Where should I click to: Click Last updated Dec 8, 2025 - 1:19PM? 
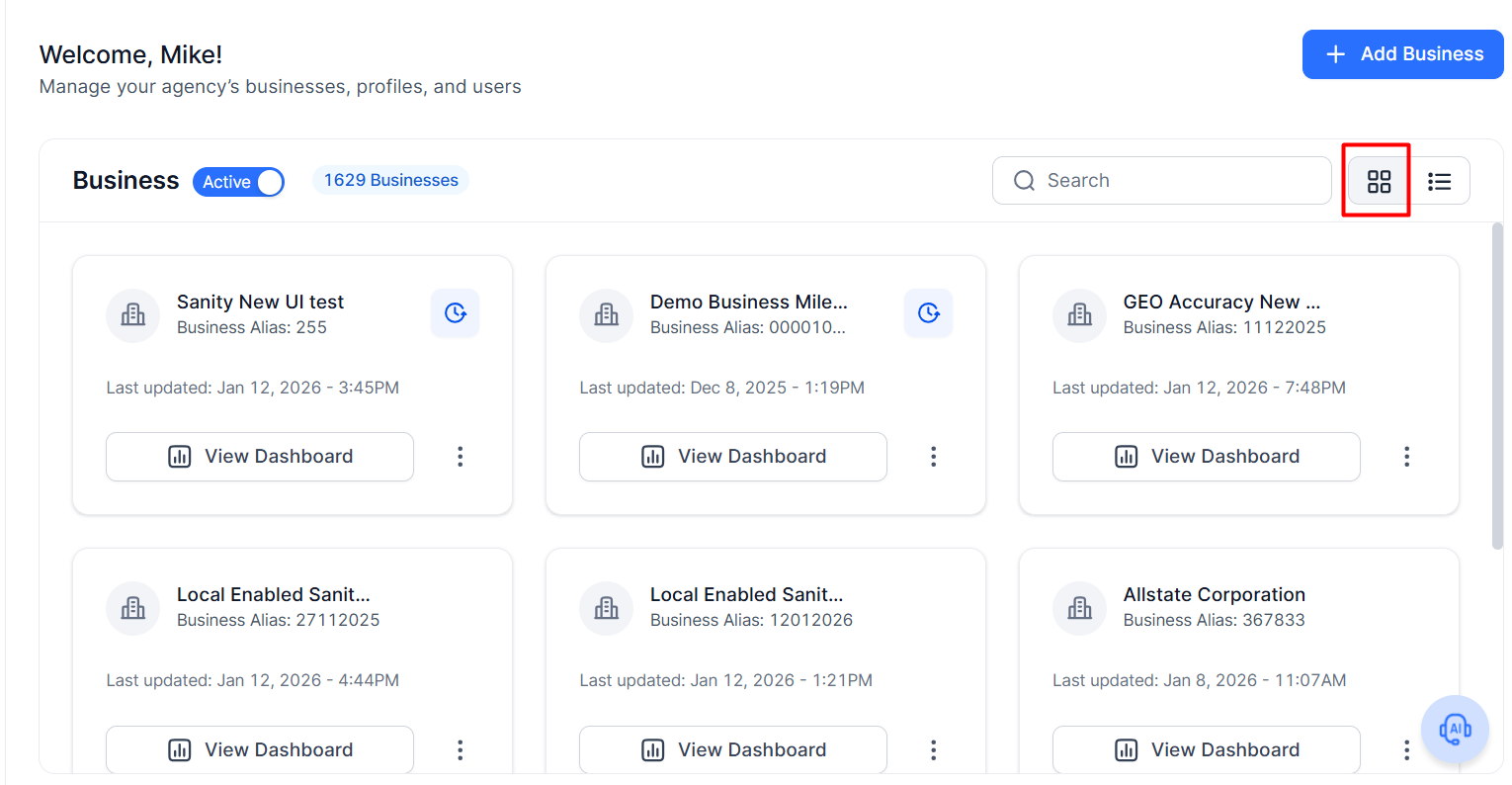click(721, 388)
